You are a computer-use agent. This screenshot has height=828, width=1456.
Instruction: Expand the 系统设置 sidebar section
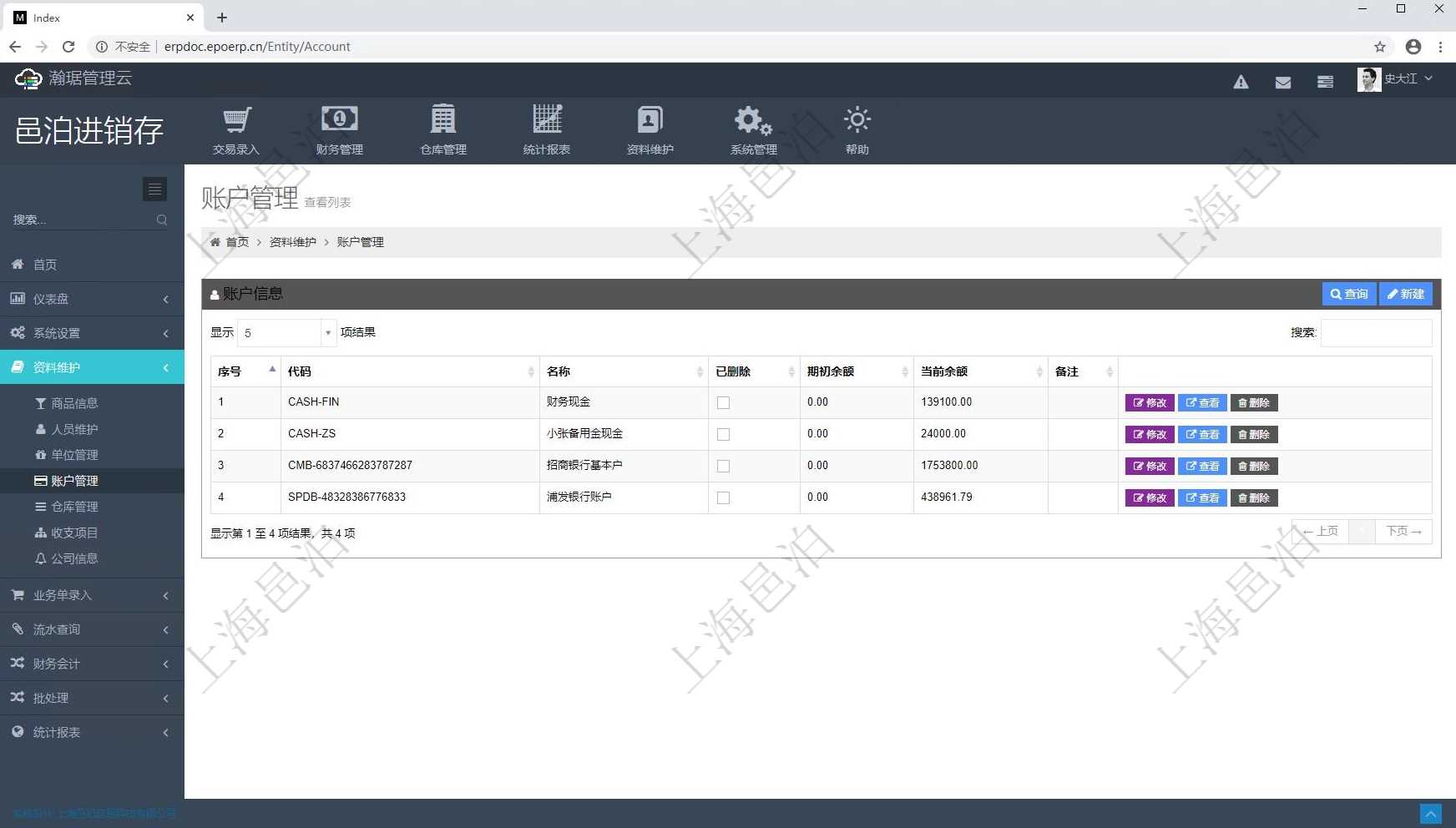click(92, 333)
